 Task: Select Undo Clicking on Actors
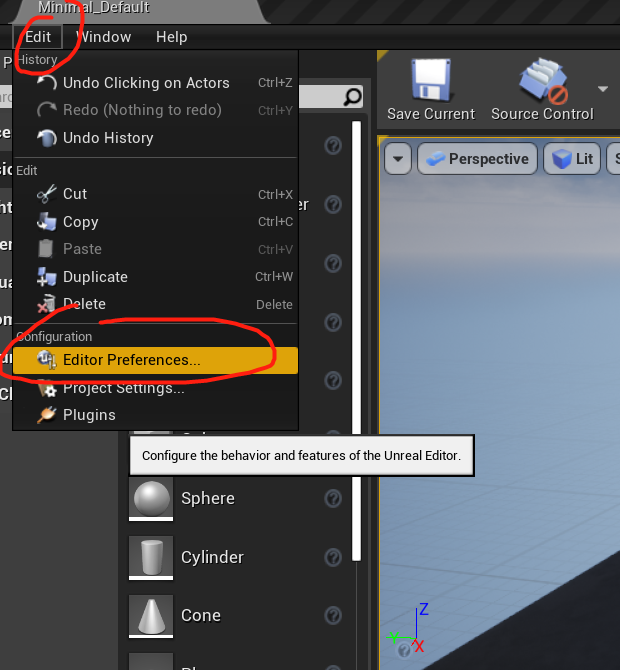tap(156, 83)
